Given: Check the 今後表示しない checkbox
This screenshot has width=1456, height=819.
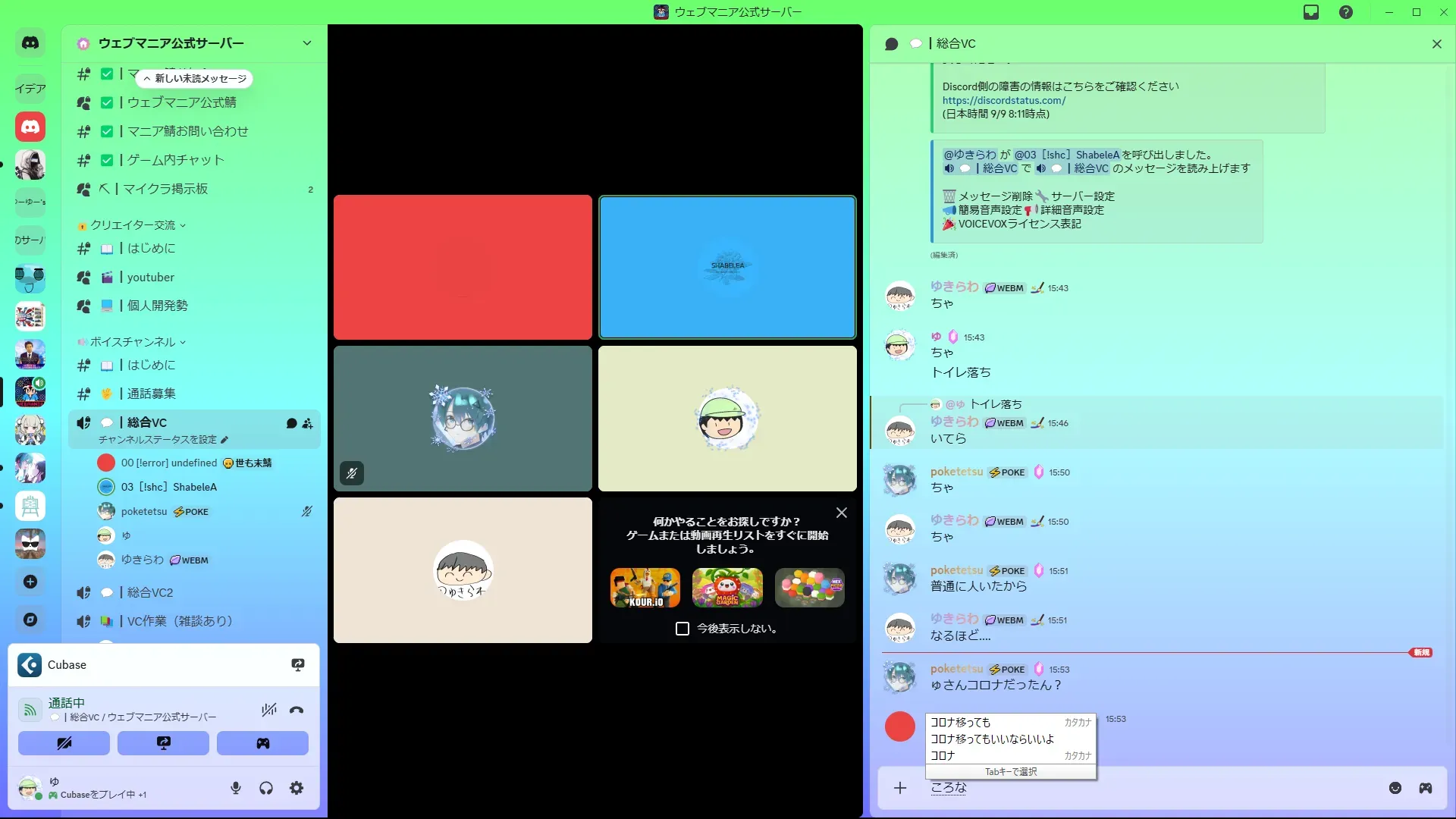Looking at the screenshot, I should 682,629.
